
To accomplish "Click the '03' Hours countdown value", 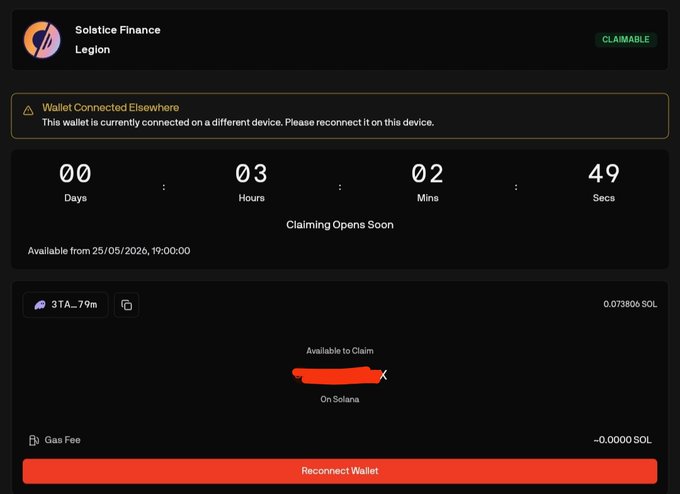I will click(252, 173).
